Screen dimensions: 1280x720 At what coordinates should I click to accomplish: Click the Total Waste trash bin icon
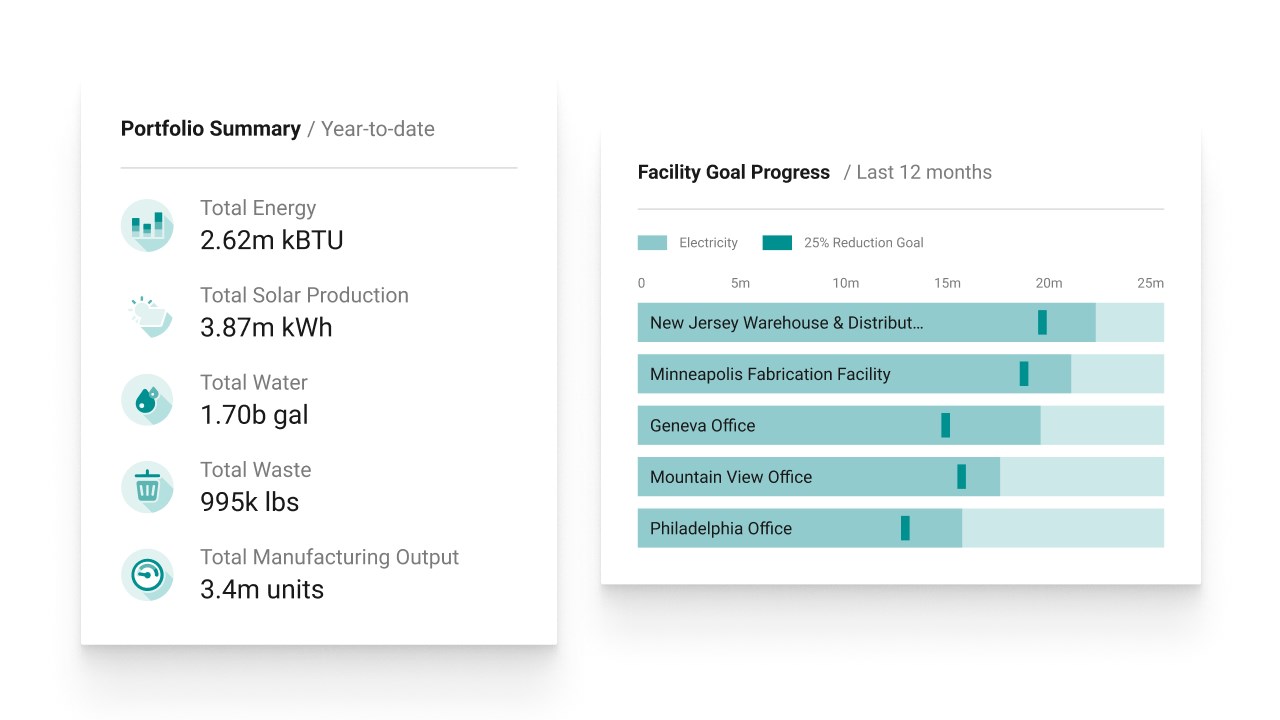147,487
